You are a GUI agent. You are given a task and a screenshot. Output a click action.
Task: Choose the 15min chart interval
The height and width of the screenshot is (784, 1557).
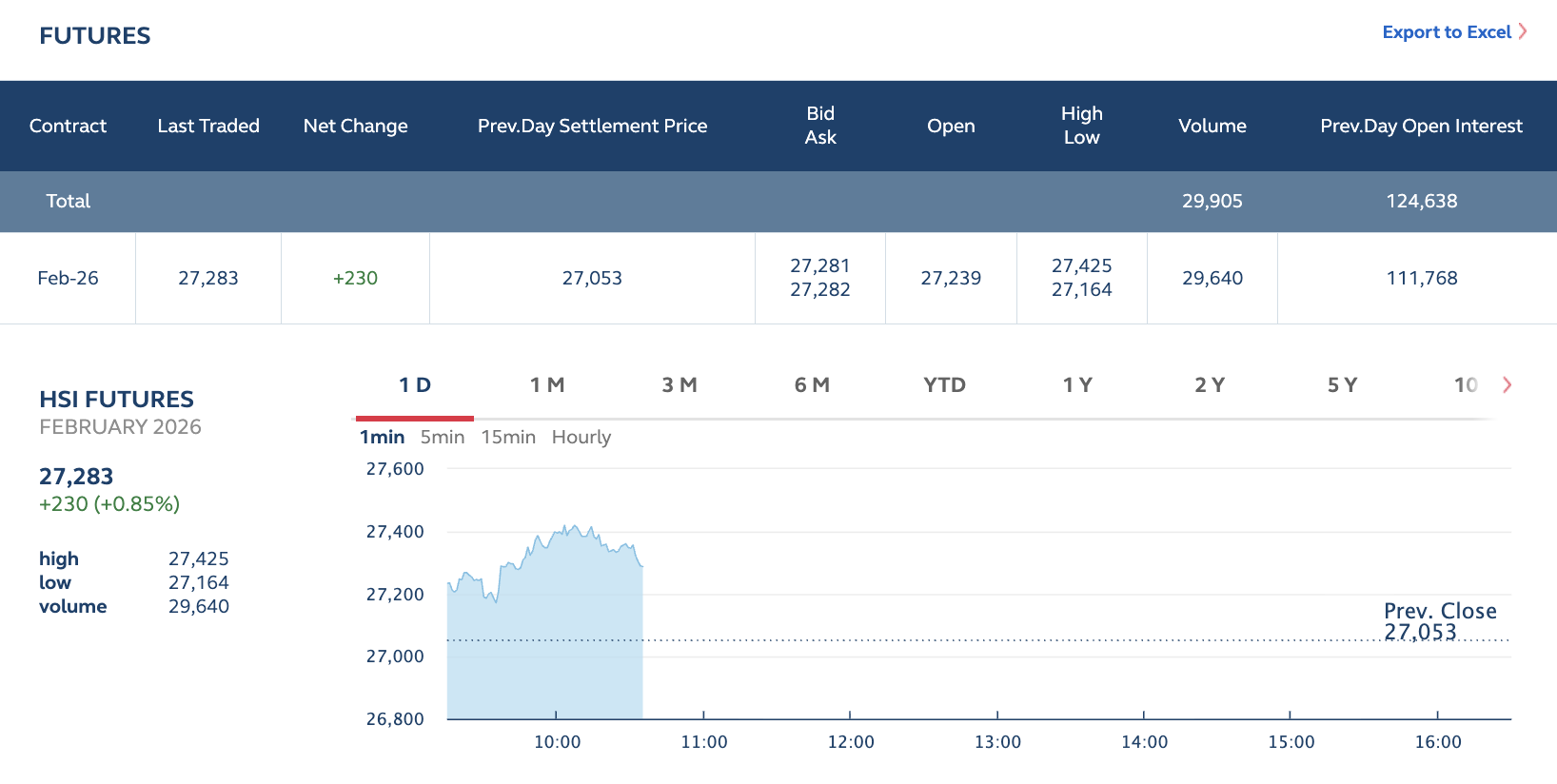508,437
